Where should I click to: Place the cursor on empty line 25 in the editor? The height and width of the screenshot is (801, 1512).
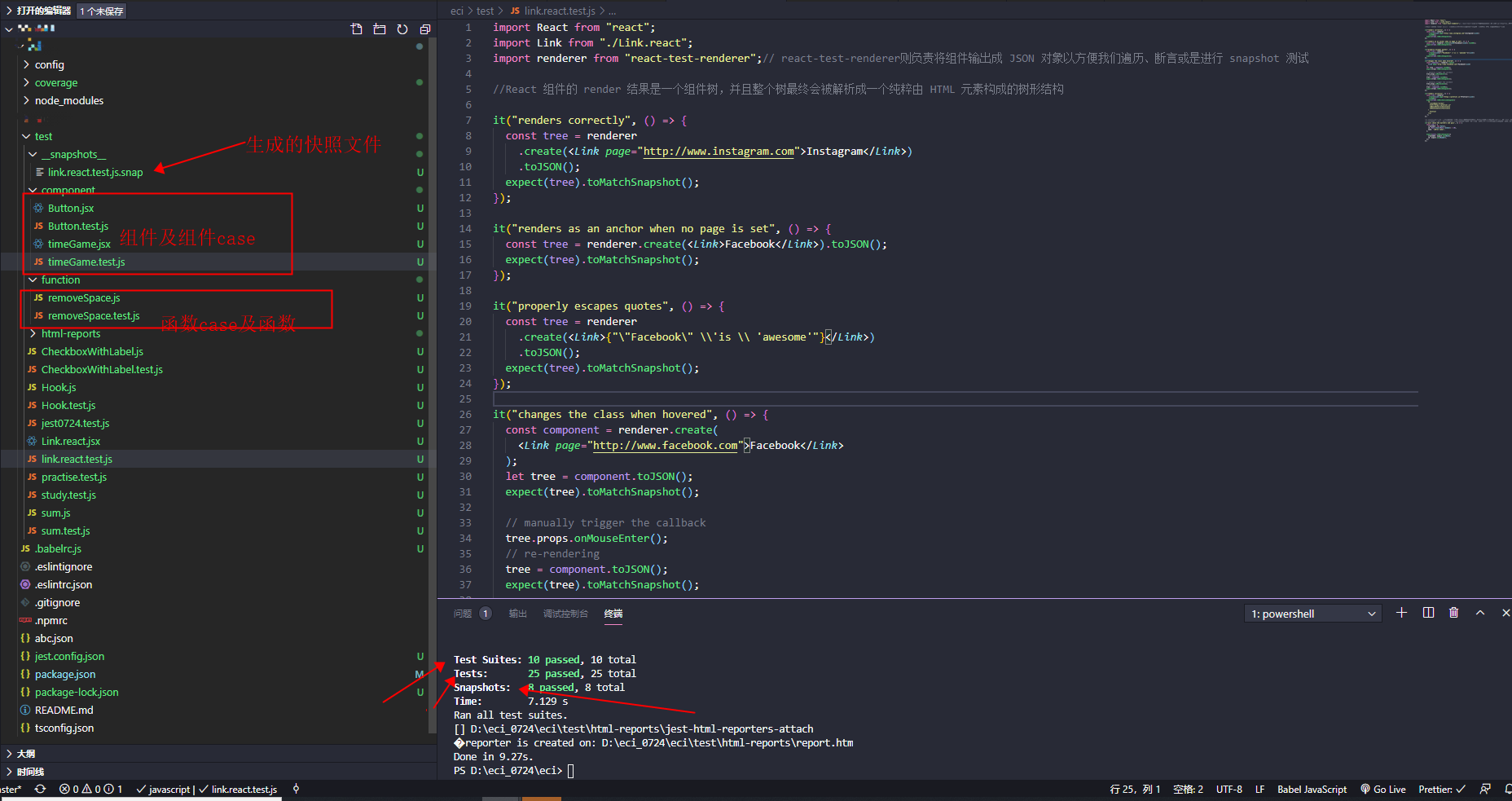point(955,398)
